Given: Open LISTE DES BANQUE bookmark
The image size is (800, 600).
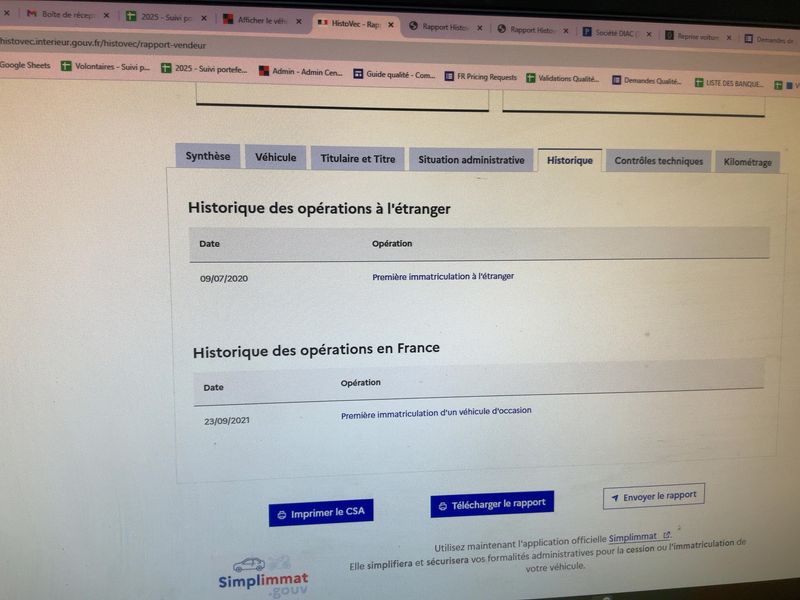Looking at the screenshot, I should [x=730, y=83].
